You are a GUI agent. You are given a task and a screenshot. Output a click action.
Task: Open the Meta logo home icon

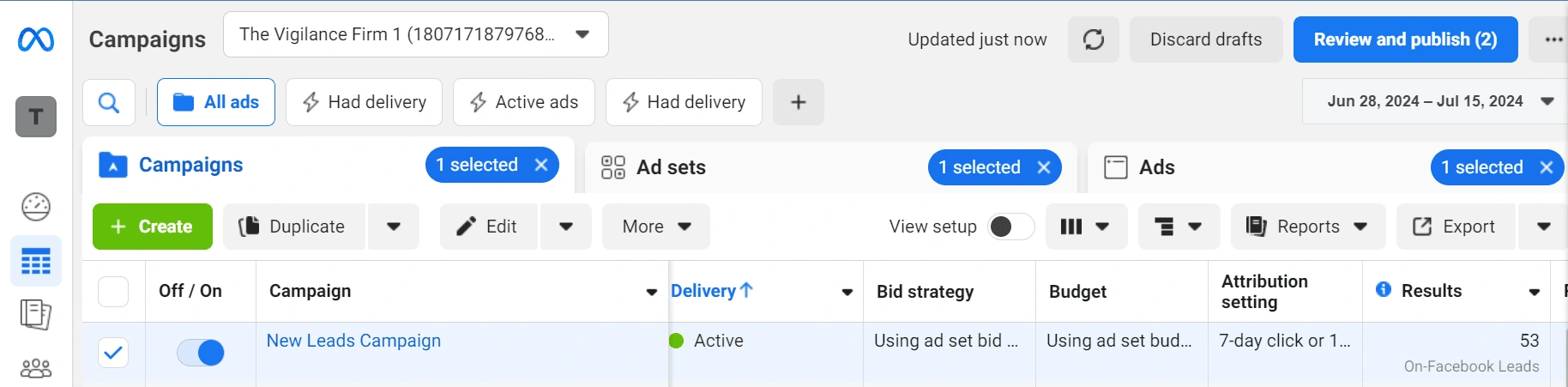36,39
